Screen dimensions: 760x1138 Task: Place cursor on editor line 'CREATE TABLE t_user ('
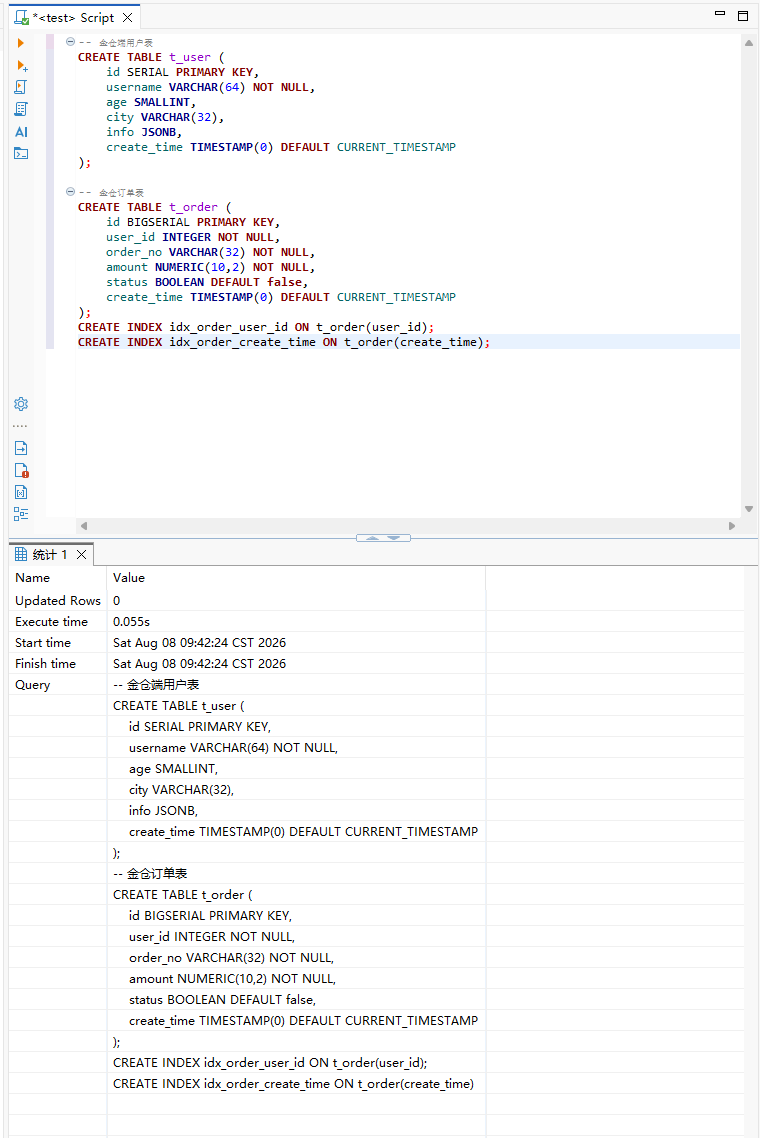point(151,57)
